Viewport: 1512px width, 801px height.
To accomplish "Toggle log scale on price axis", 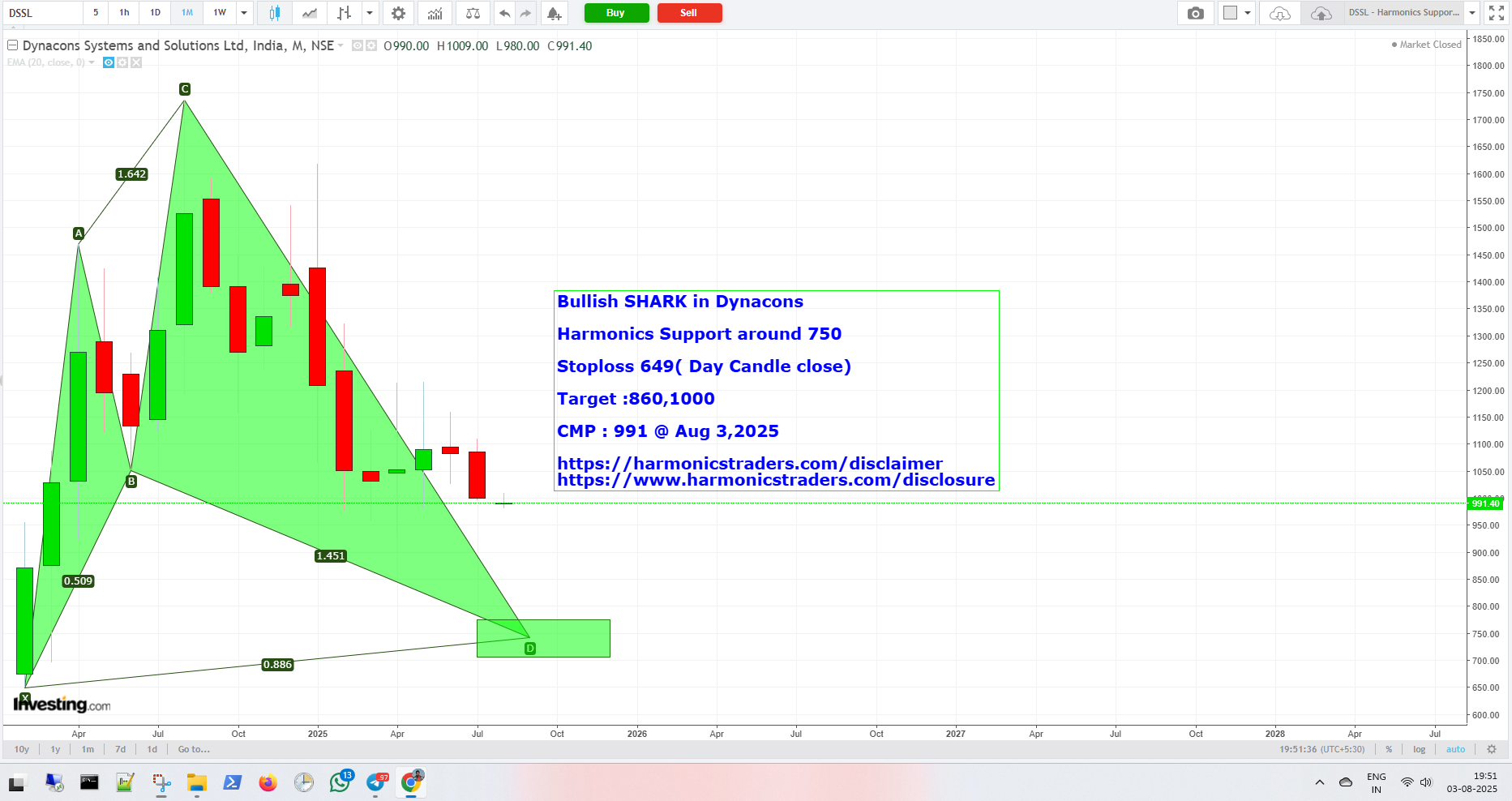I will click(x=1419, y=749).
